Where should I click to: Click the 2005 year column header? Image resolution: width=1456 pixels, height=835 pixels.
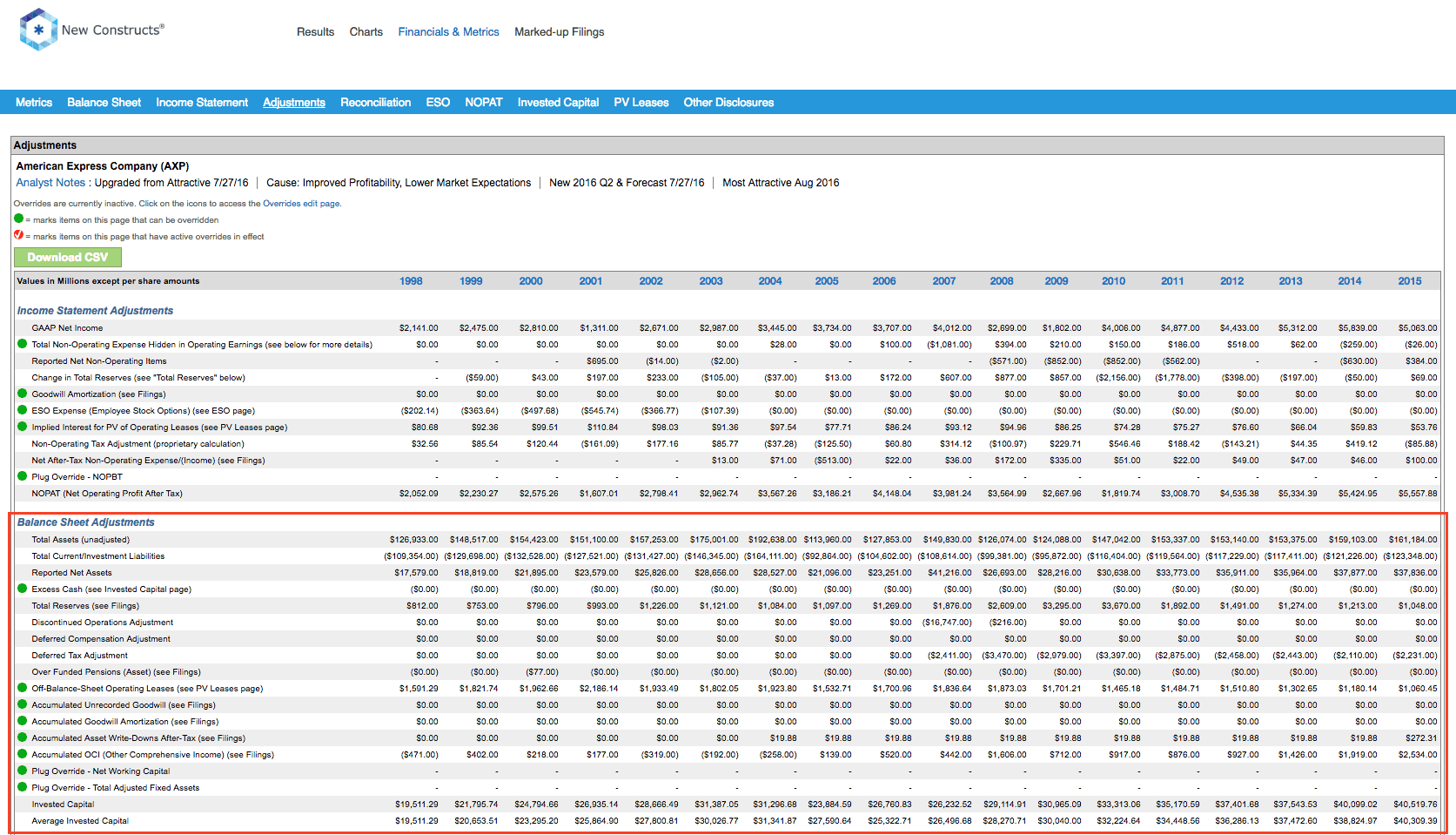(x=827, y=281)
